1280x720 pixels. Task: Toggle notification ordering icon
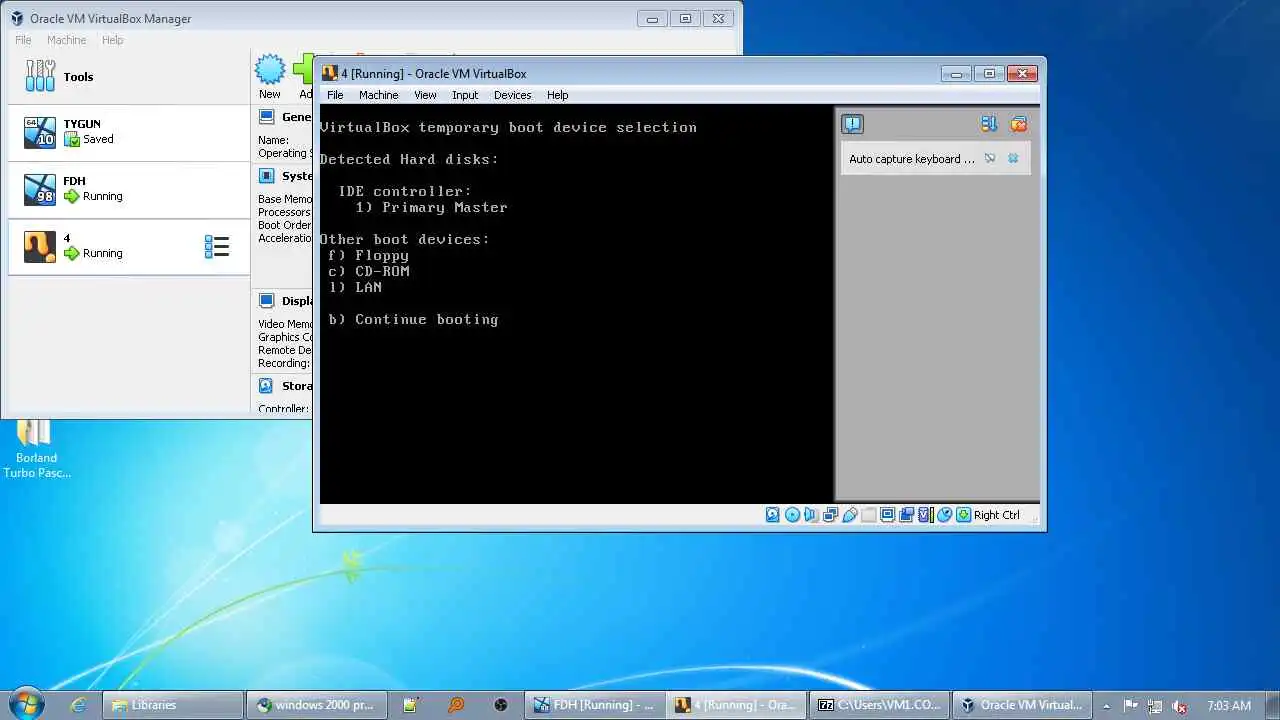click(989, 124)
